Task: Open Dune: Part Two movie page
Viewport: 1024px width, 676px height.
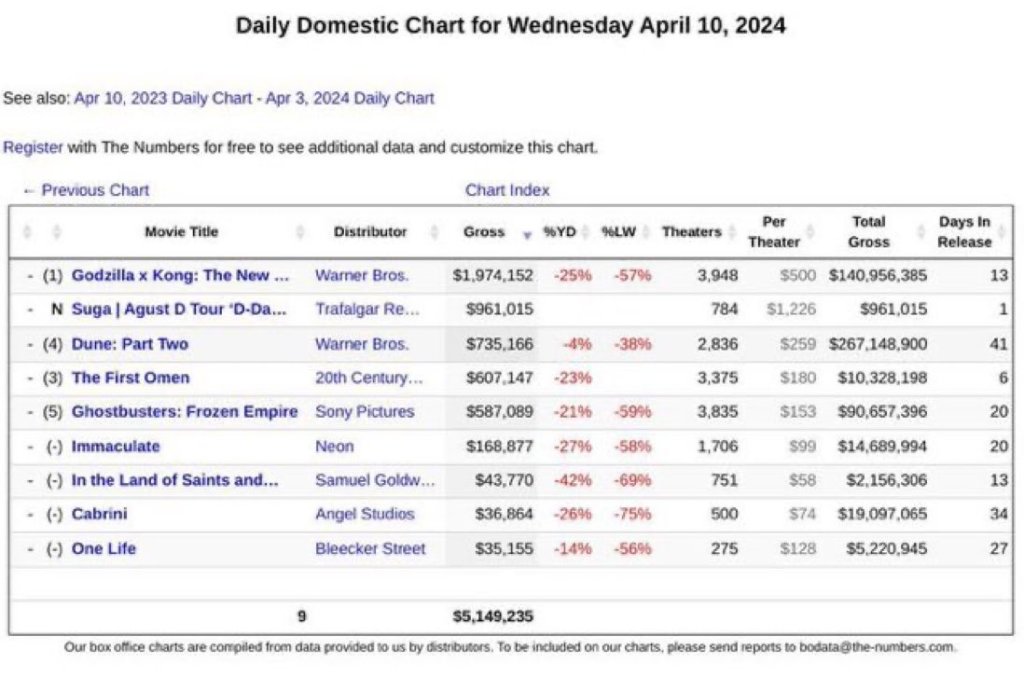Action: pos(130,344)
